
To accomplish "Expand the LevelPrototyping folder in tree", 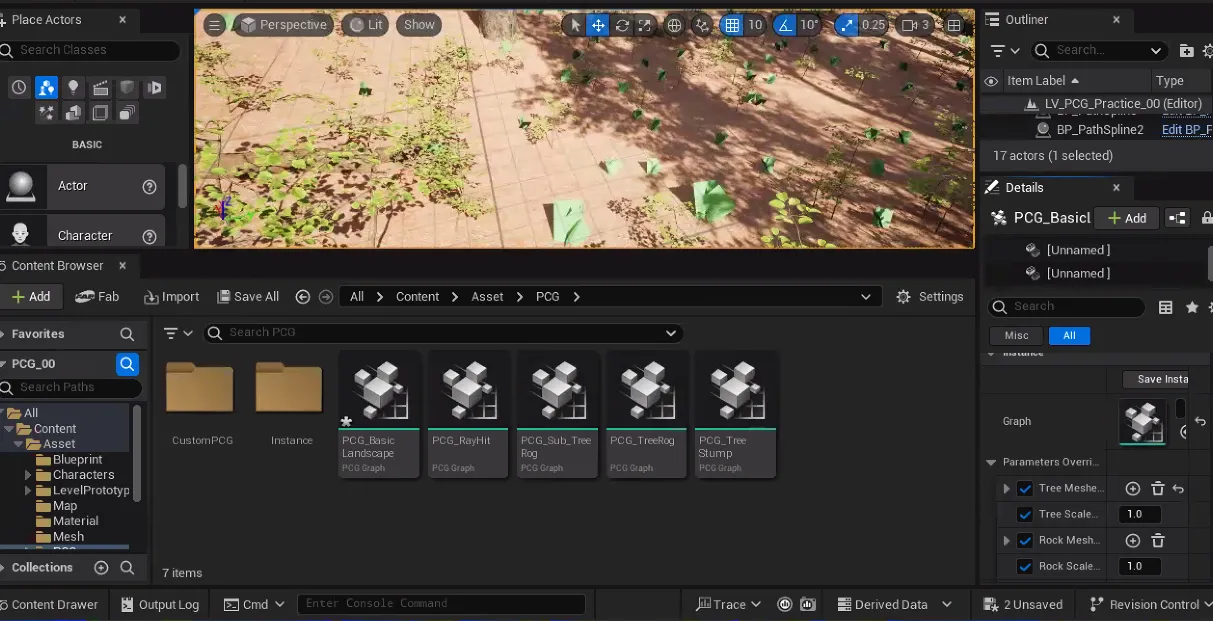I will (x=28, y=491).
